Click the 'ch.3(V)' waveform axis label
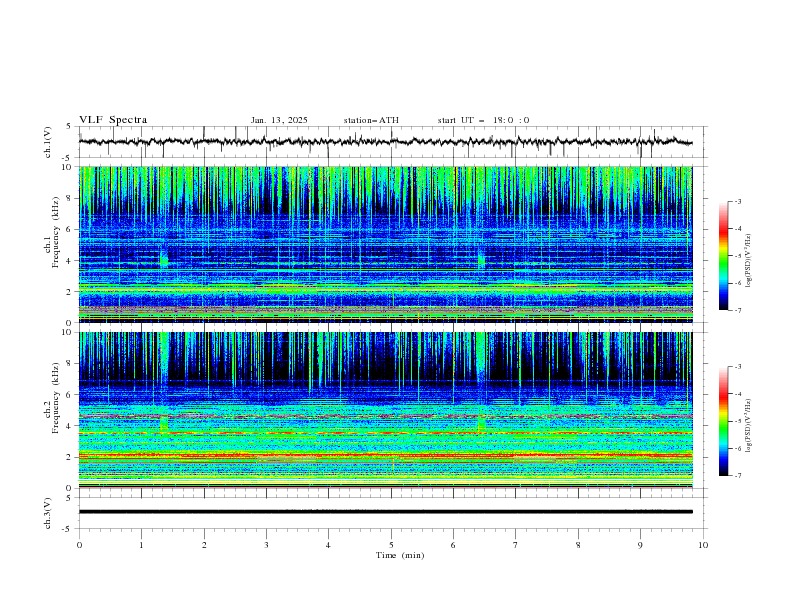This screenshot has width=792, height=612. (x=48, y=513)
